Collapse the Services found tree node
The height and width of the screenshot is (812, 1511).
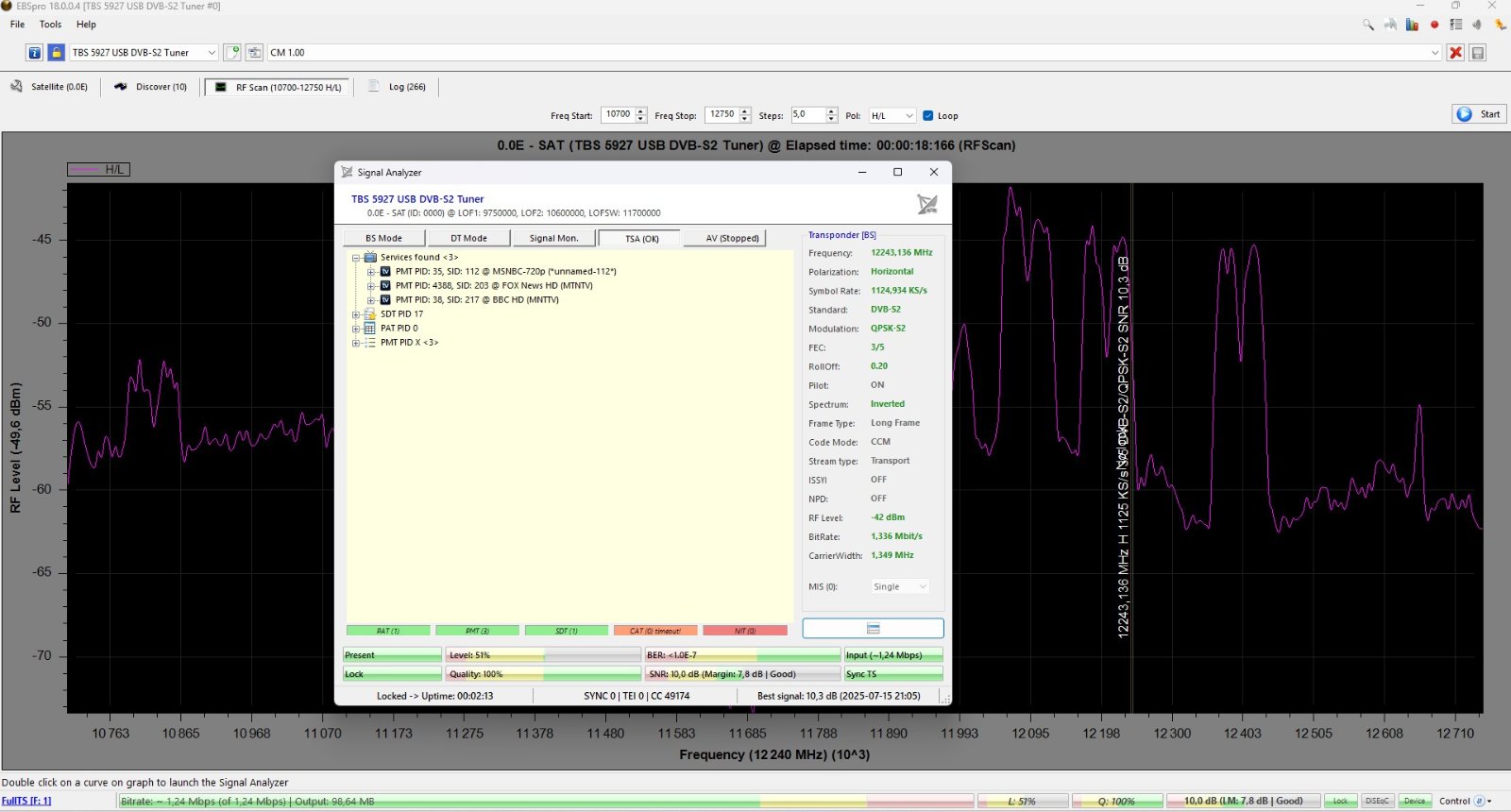coord(356,258)
